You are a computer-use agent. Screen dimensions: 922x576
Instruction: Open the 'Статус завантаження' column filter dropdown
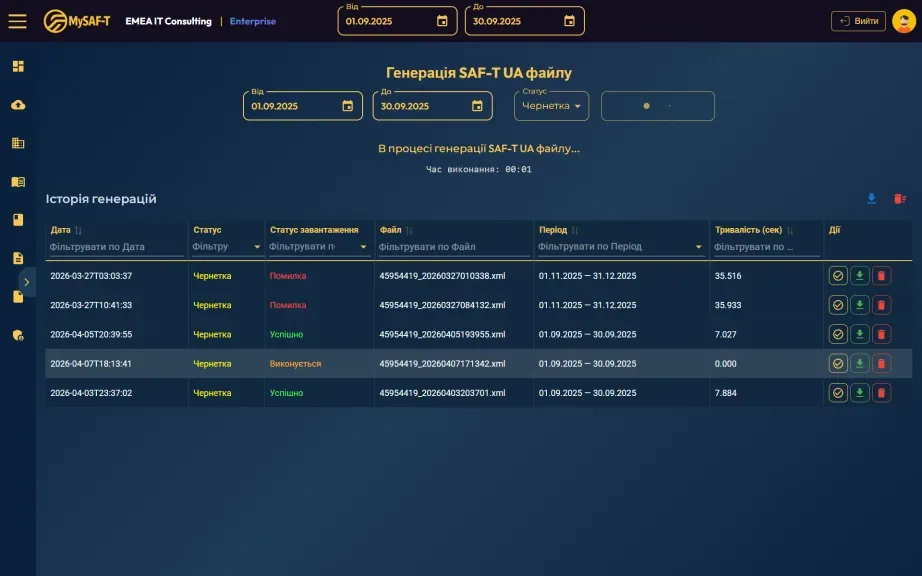point(362,247)
